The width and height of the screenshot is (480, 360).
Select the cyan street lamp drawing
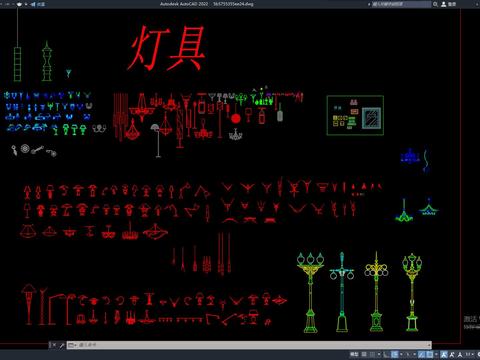point(342,292)
